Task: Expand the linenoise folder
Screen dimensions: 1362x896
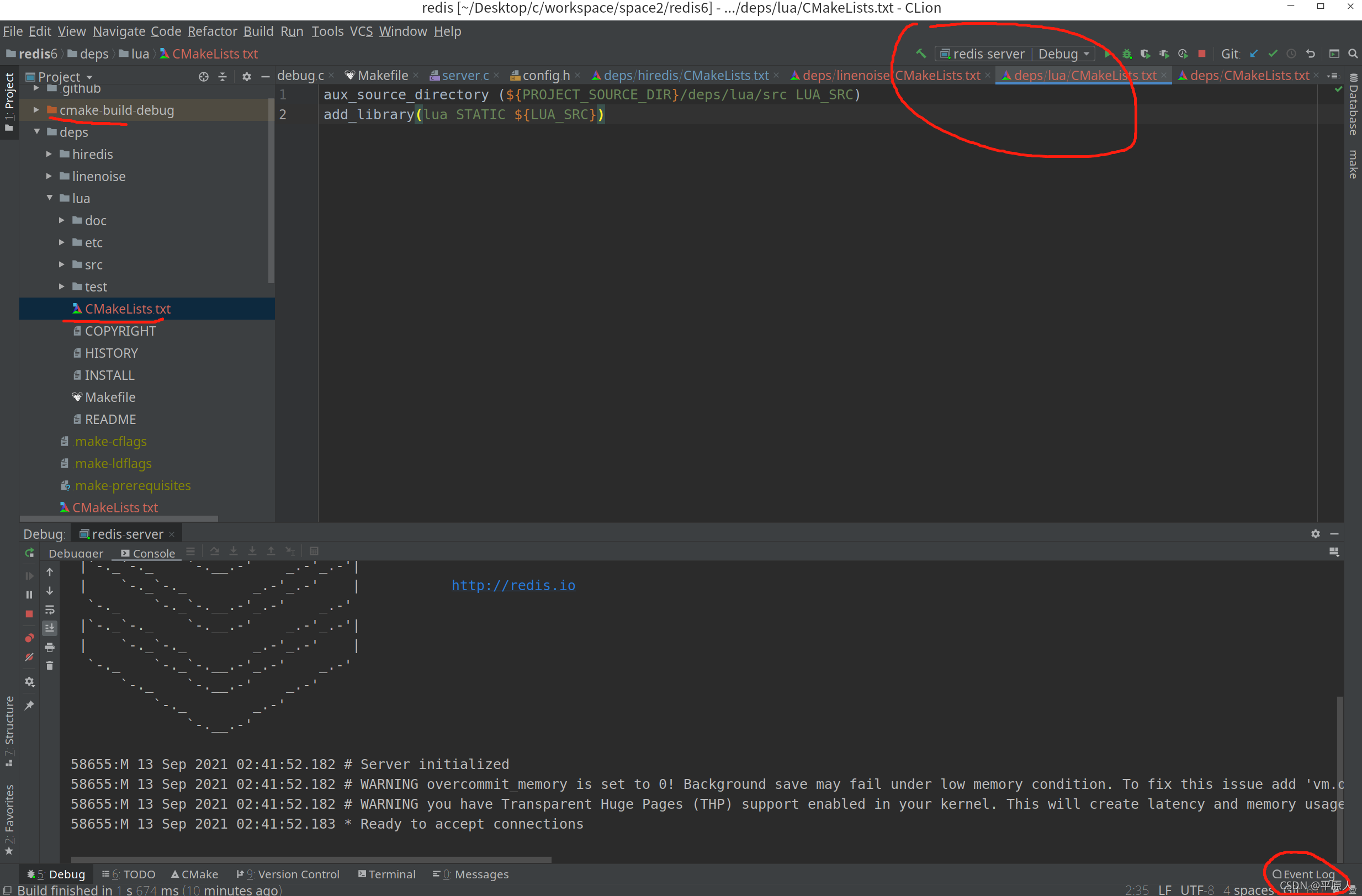Action: coord(49,176)
